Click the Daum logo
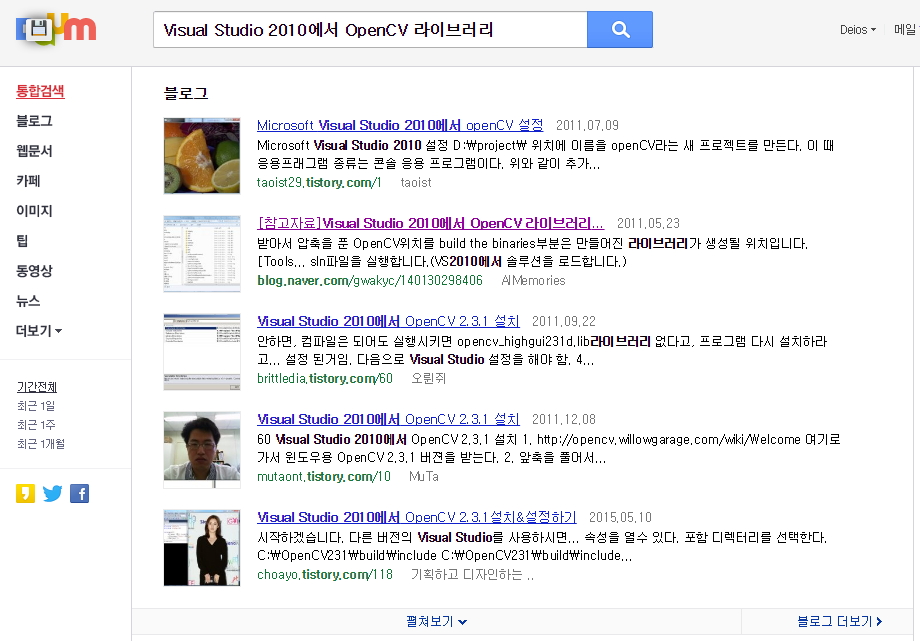 coord(56,29)
